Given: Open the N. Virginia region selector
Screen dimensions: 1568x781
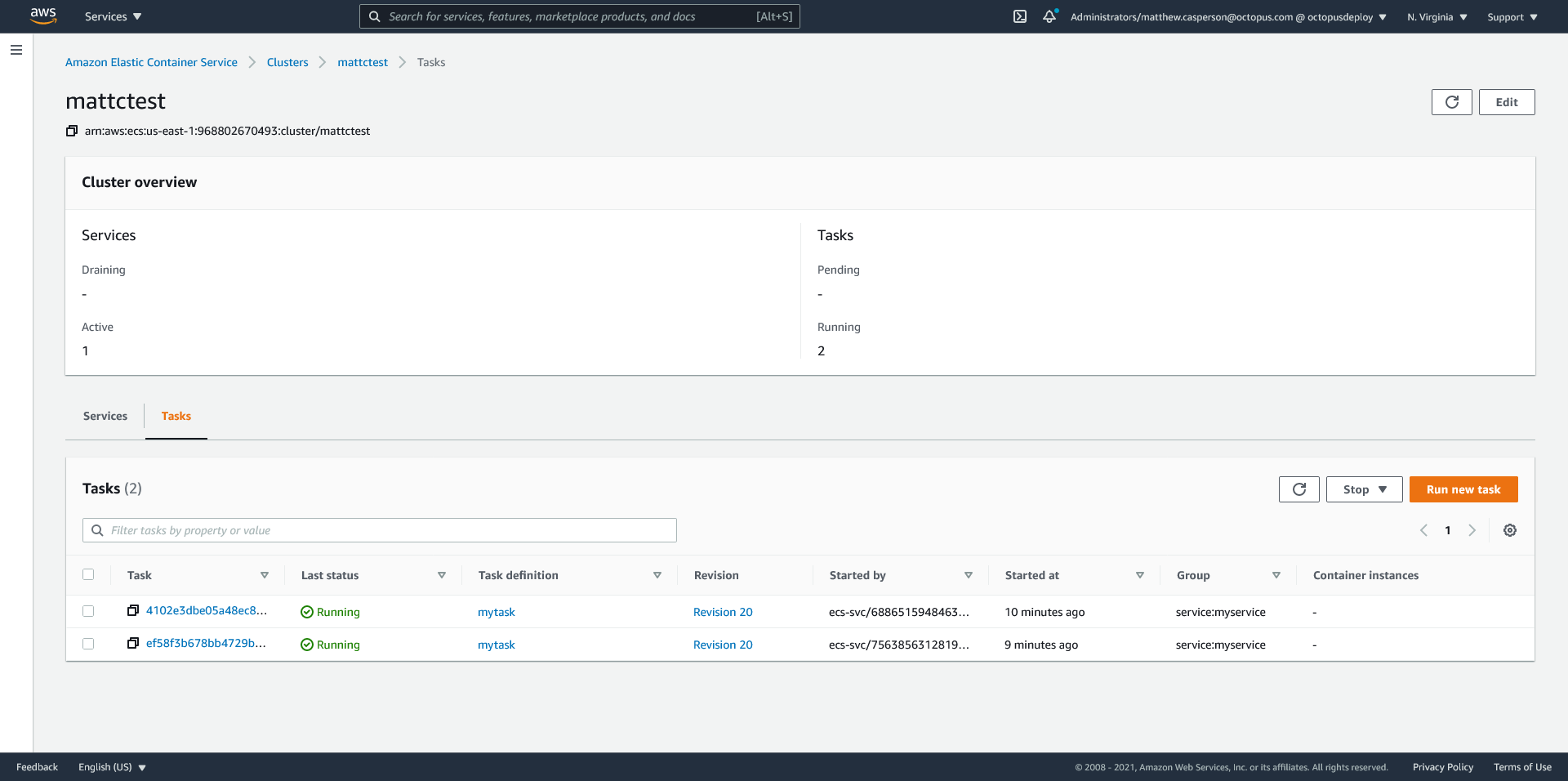Looking at the screenshot, I should [1437, 17].
